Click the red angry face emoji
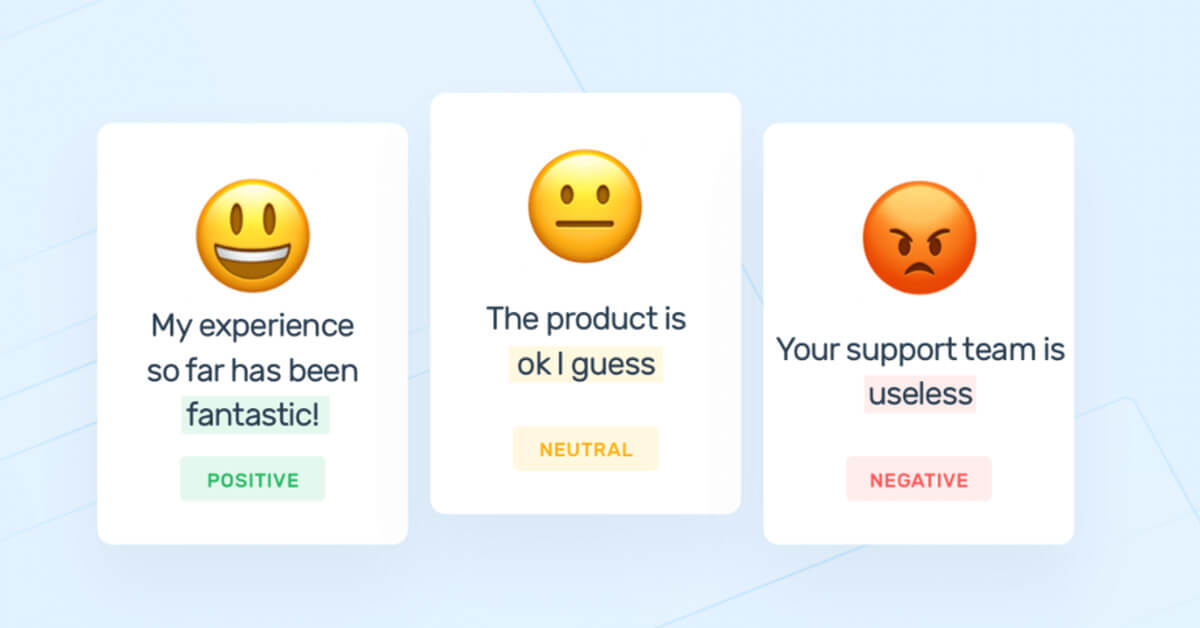 pyautogui.click(x=919, y=236)
